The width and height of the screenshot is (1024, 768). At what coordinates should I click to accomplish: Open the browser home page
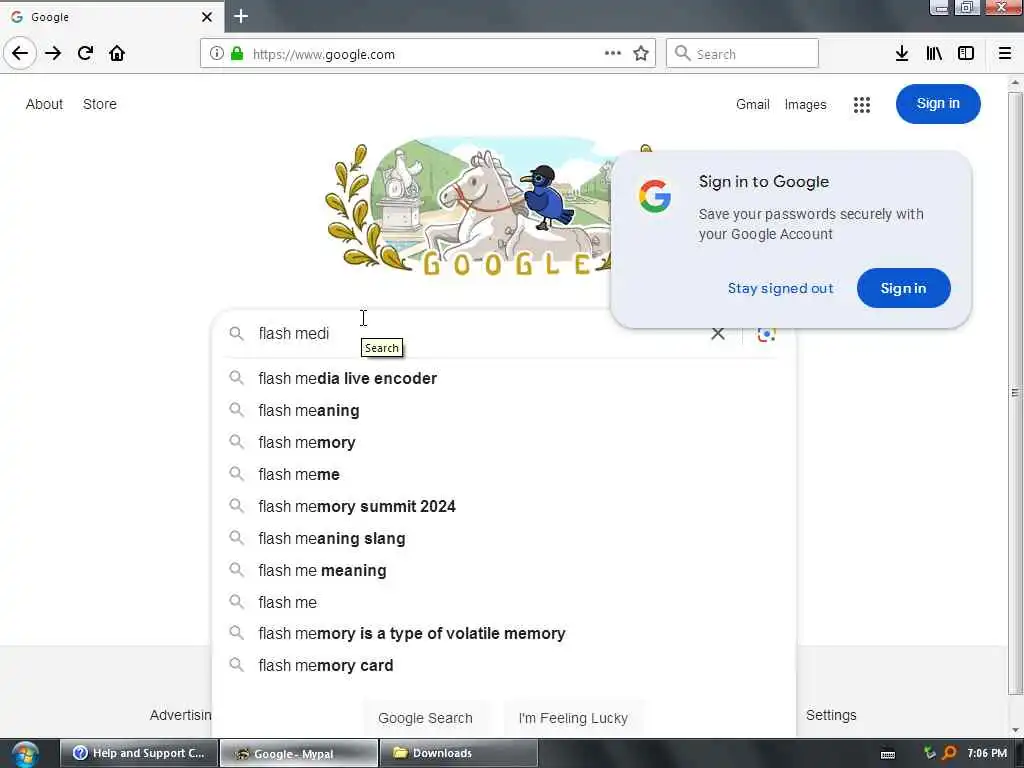tap(117, 53)
